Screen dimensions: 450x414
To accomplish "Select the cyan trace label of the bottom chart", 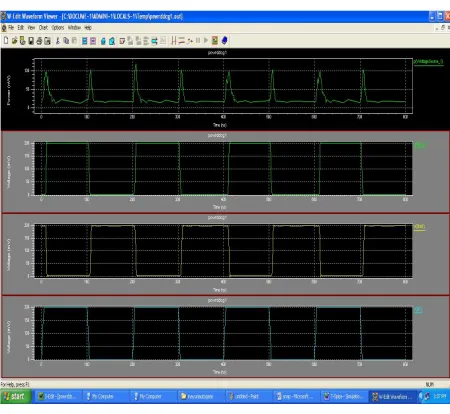I will tap(418, 310).
